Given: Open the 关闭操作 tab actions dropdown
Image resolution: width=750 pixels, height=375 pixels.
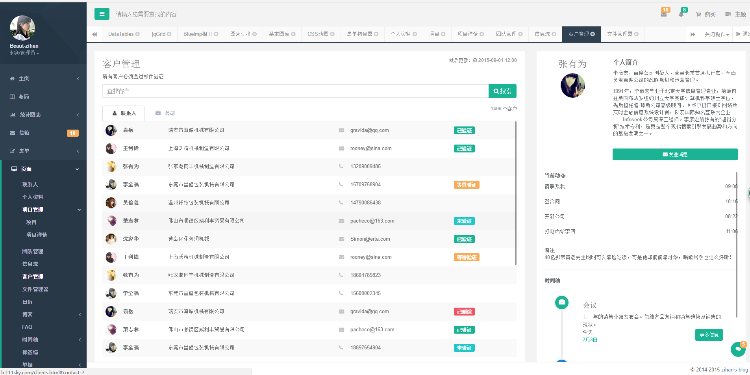Looking at the screenshot, I should pos(716,34).
